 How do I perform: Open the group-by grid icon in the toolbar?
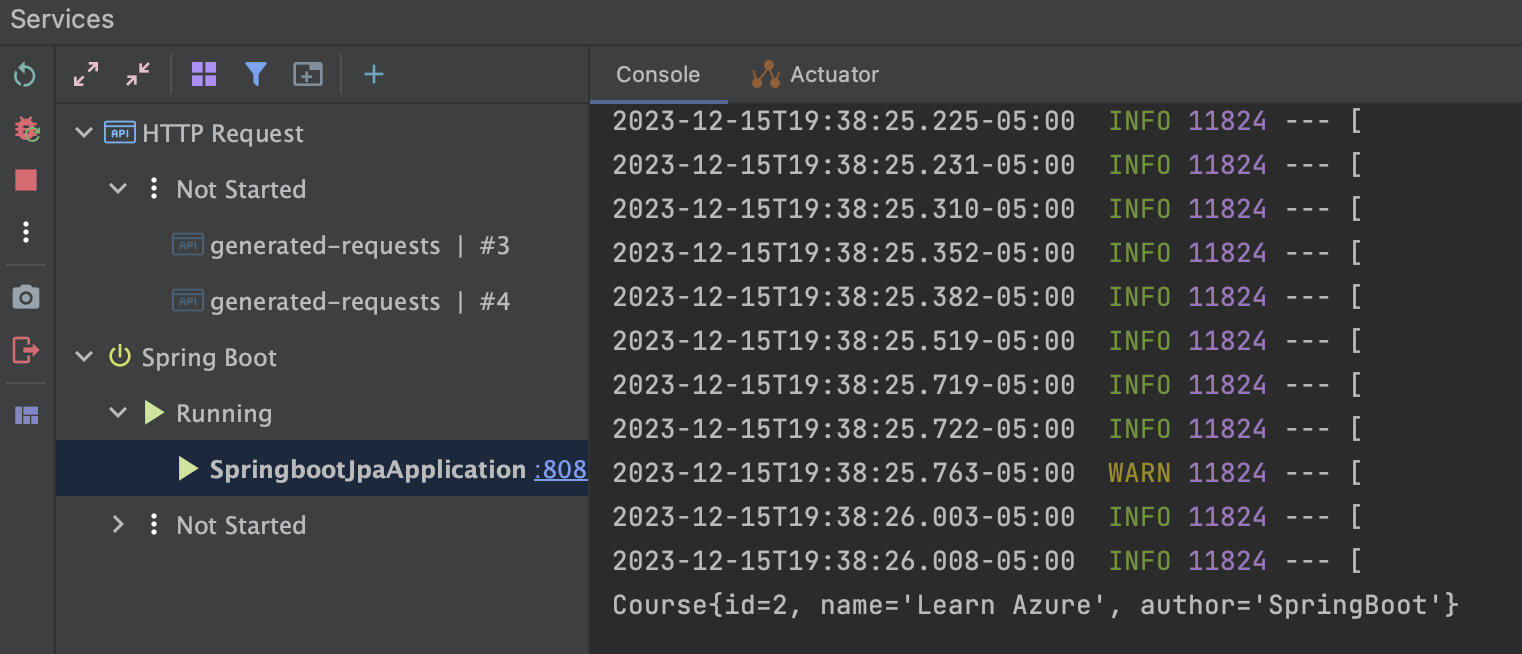point(204,74)
